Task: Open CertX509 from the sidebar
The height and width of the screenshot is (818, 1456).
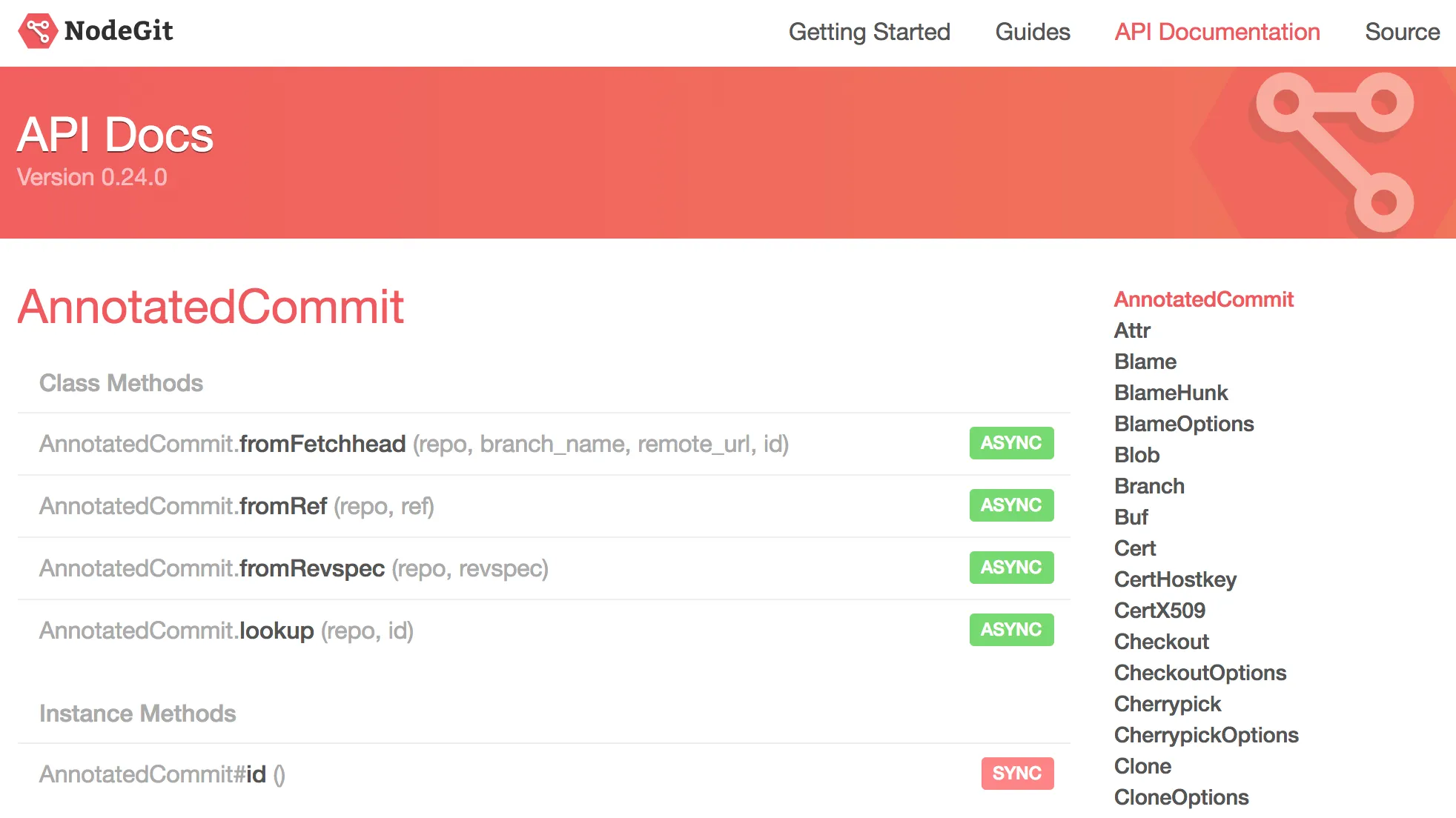Action: click(1159, 611)
